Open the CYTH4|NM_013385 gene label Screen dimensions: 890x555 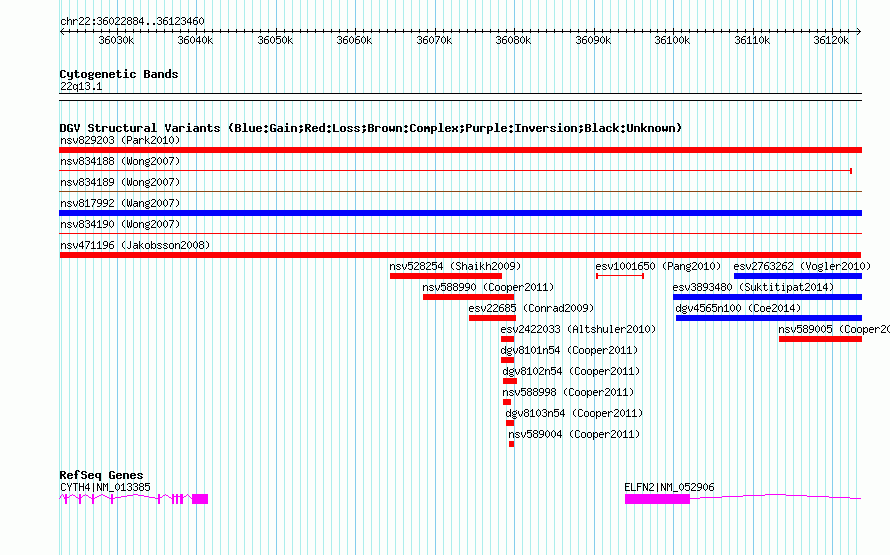(x=105, y=487)
